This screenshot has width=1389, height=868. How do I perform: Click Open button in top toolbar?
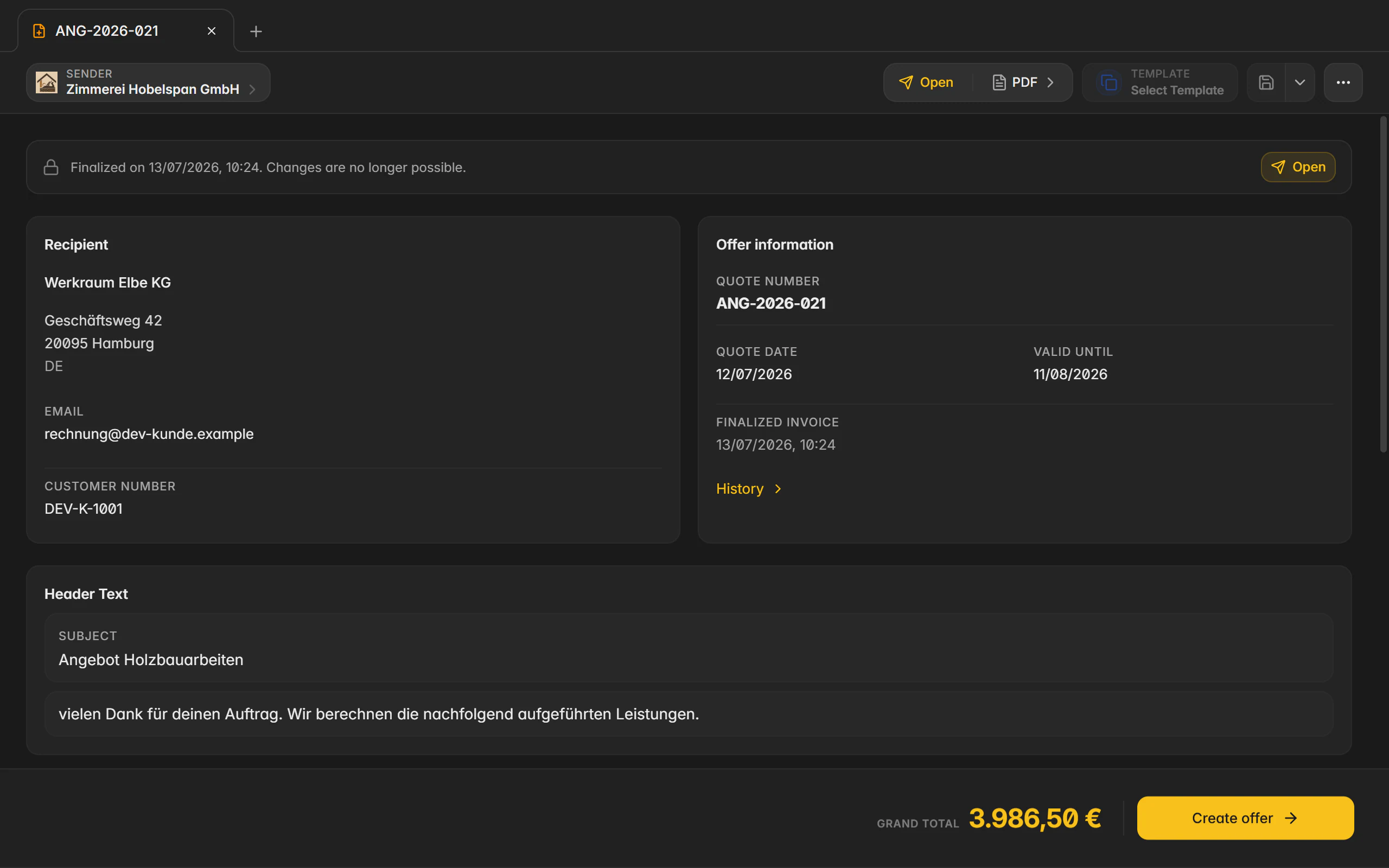[926, 82]
